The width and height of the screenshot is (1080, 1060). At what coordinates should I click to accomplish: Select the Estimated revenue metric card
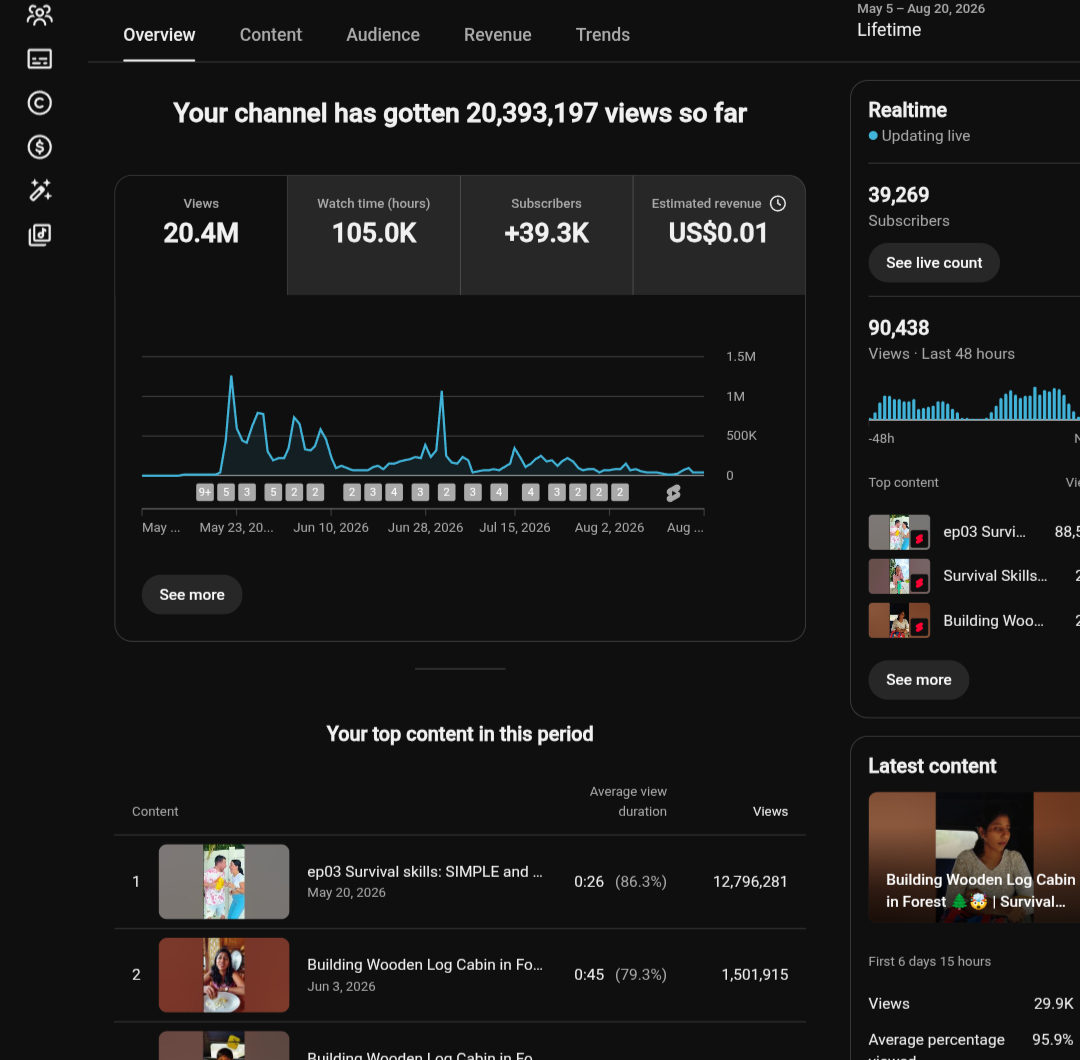click(719, 235)
